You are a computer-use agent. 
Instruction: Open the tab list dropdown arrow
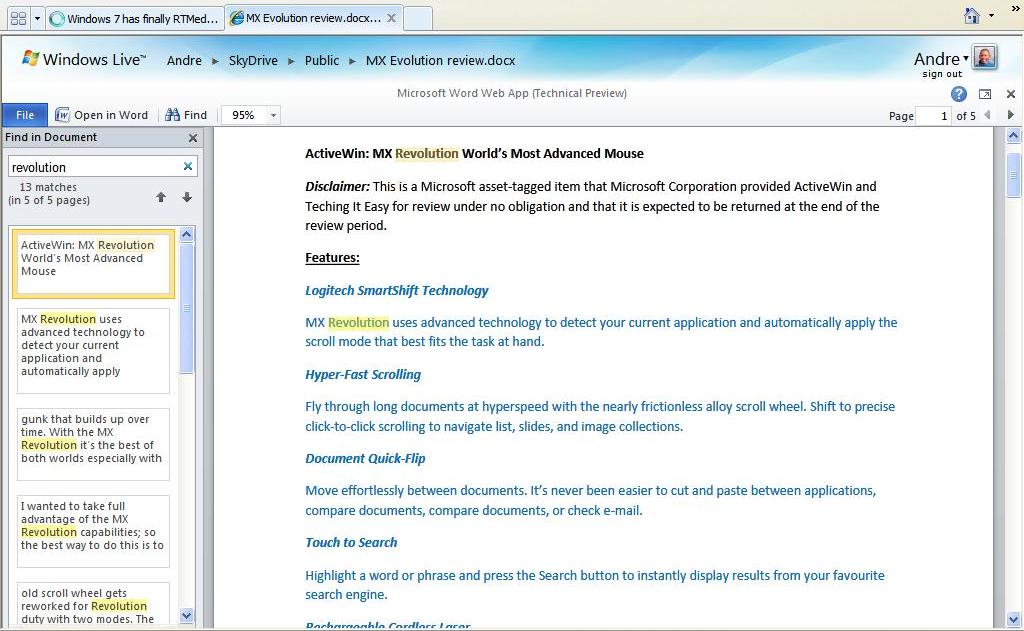coord(37,18)
